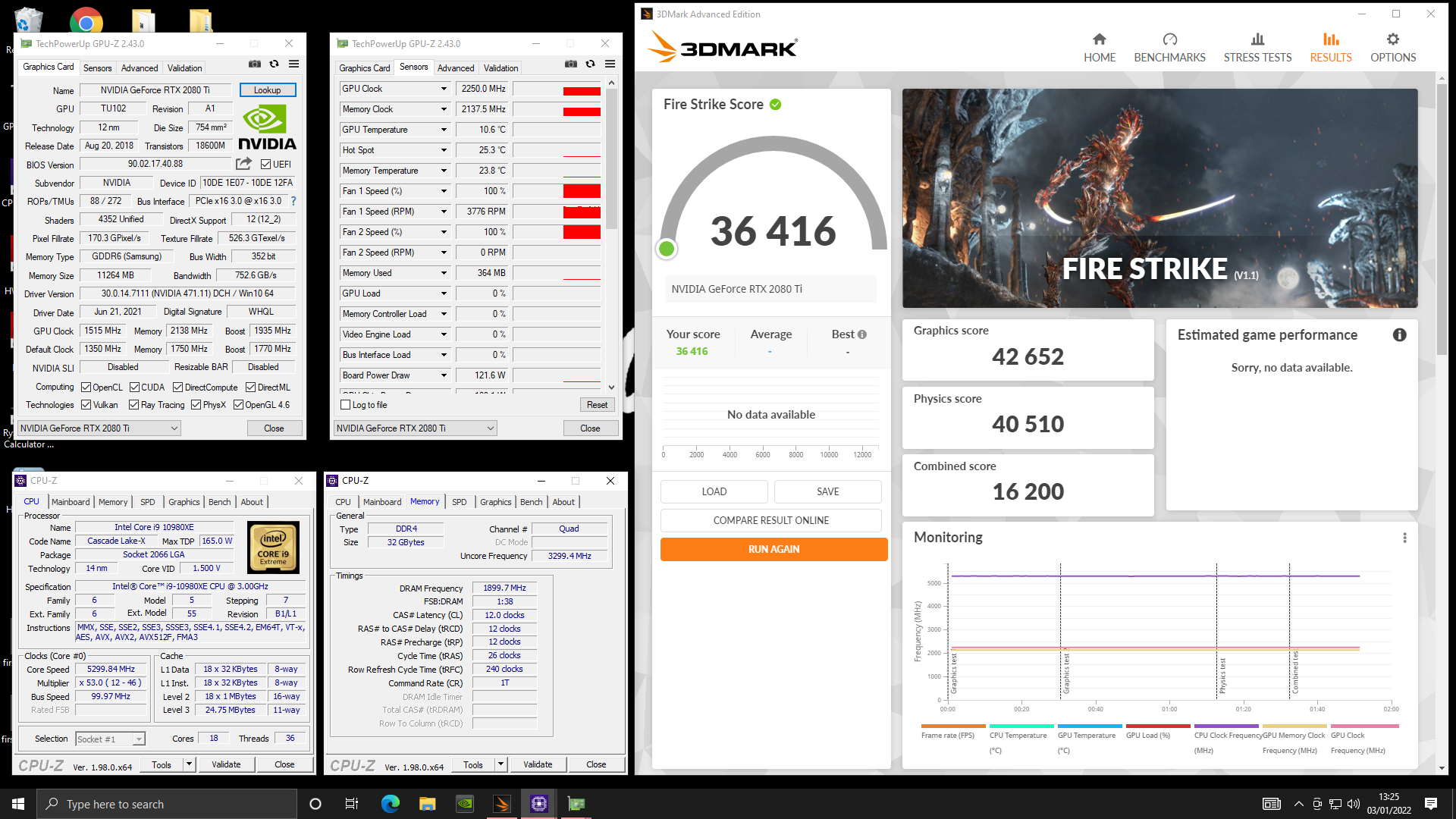Open hamburger menu in GPU-Z Graphics Card window
The image size is (1456, 819).
pyautogui.click(x=294, y=64)
